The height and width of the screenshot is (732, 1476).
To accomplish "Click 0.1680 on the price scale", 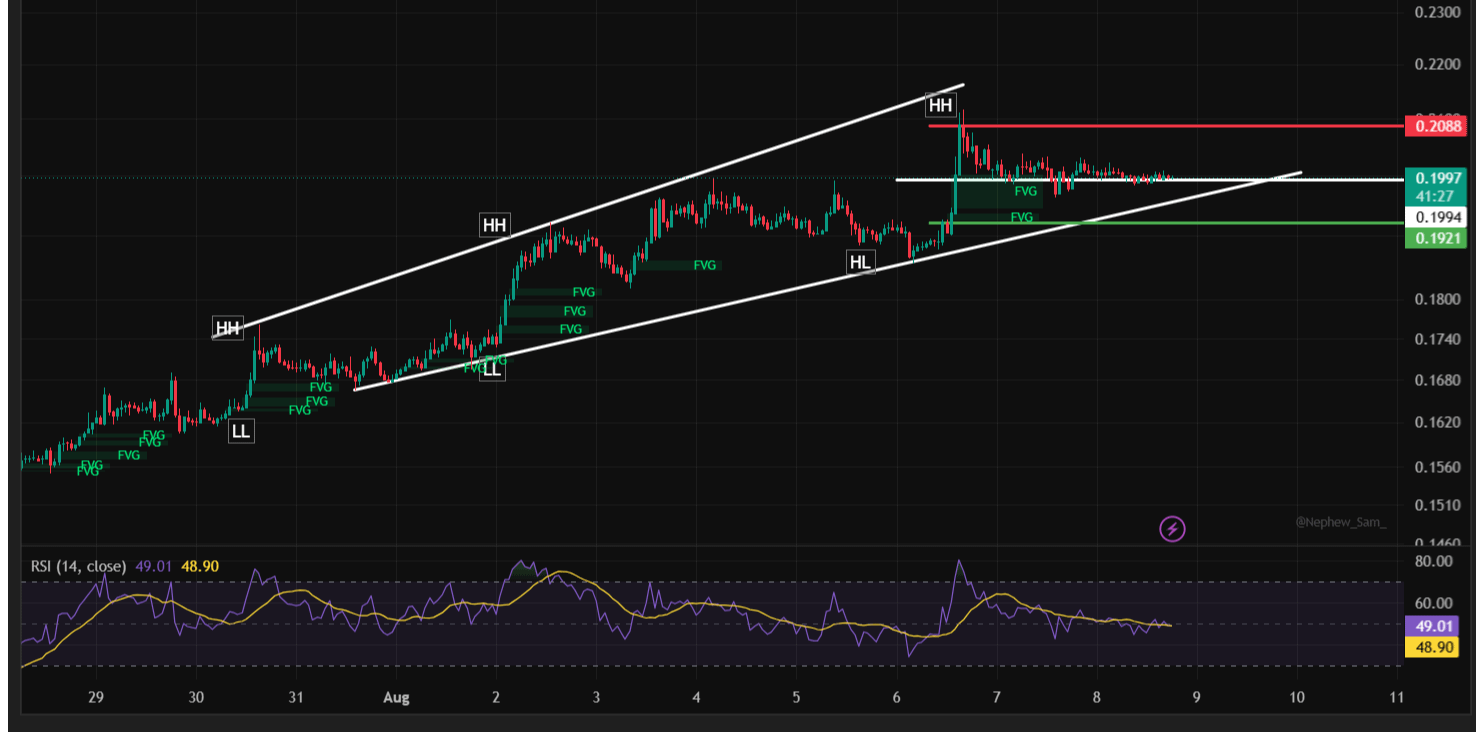I will (1439, 380).
